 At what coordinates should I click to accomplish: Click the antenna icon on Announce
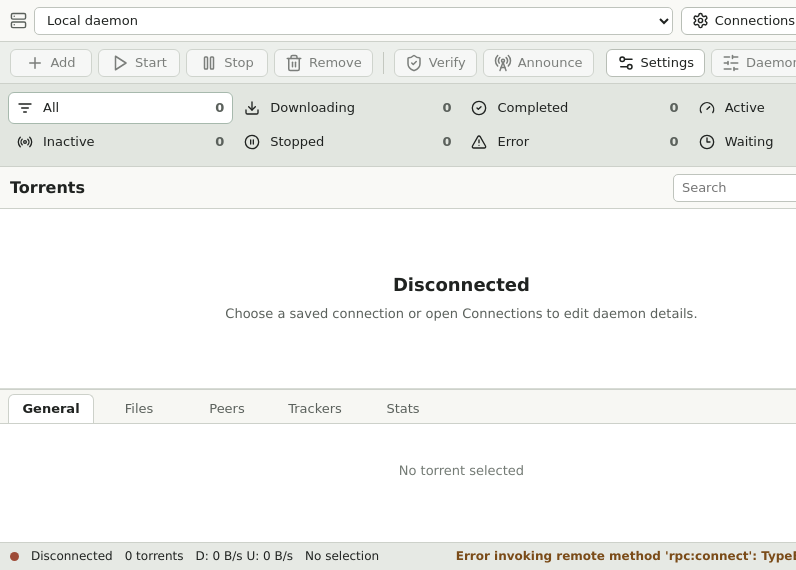tap(503, 63)
